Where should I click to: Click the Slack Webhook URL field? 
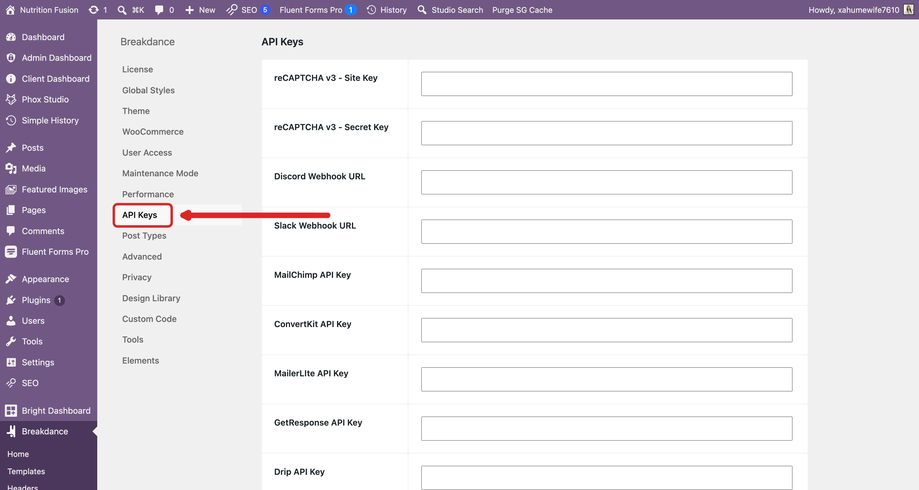607,232
